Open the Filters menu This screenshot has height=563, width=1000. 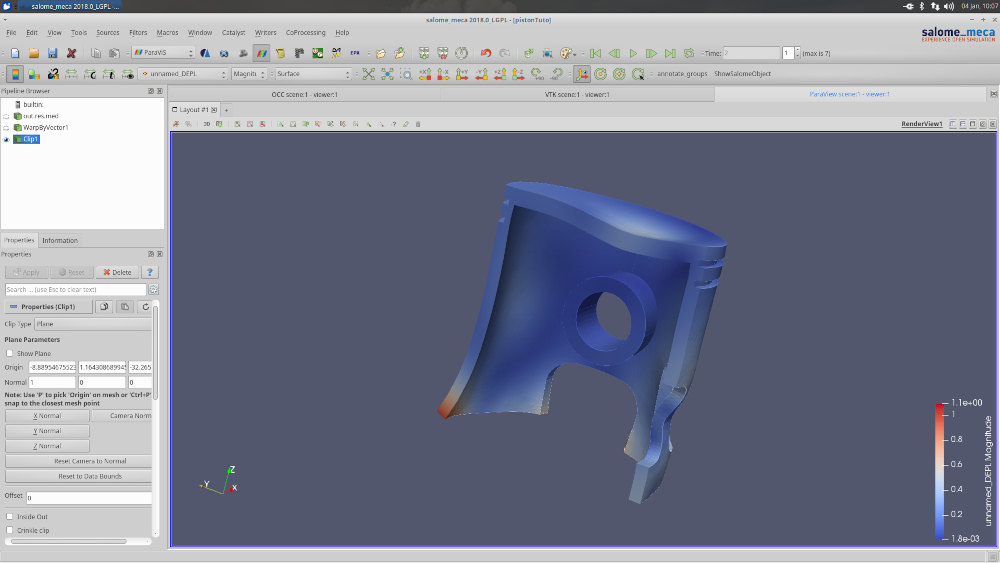138,32
